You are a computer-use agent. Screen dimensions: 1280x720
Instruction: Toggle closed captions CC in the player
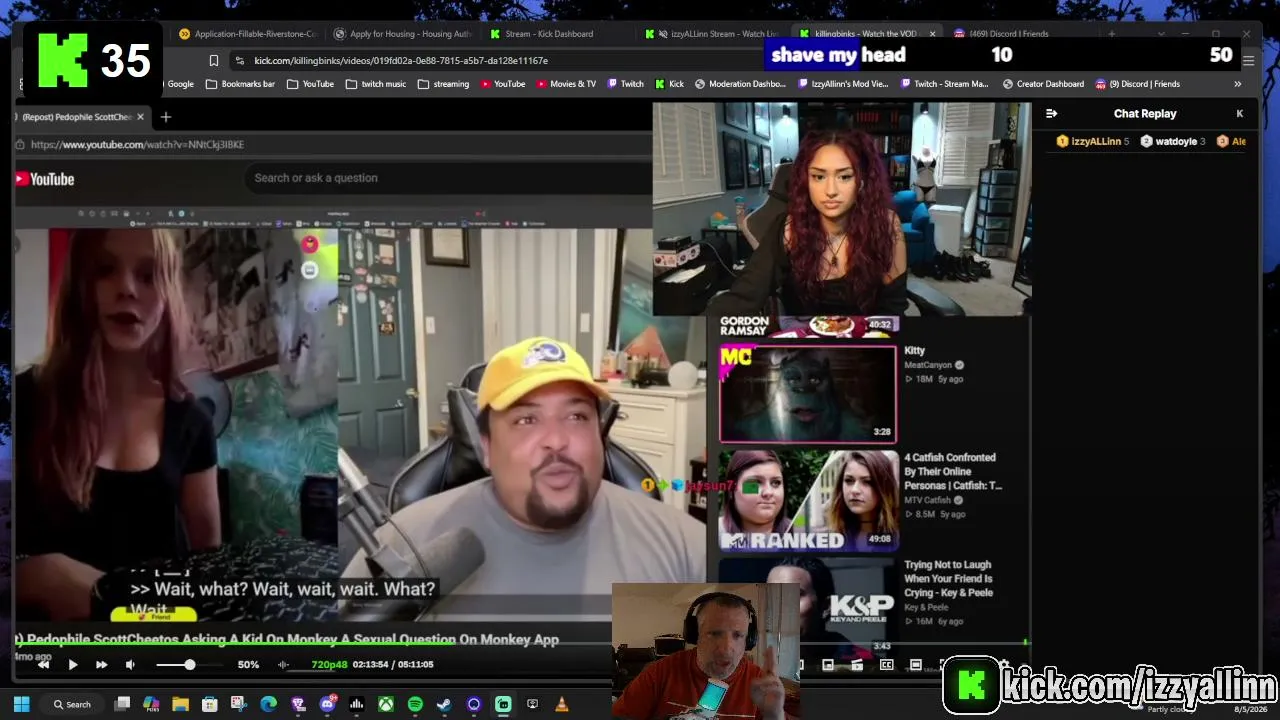(x=886, y=665)
